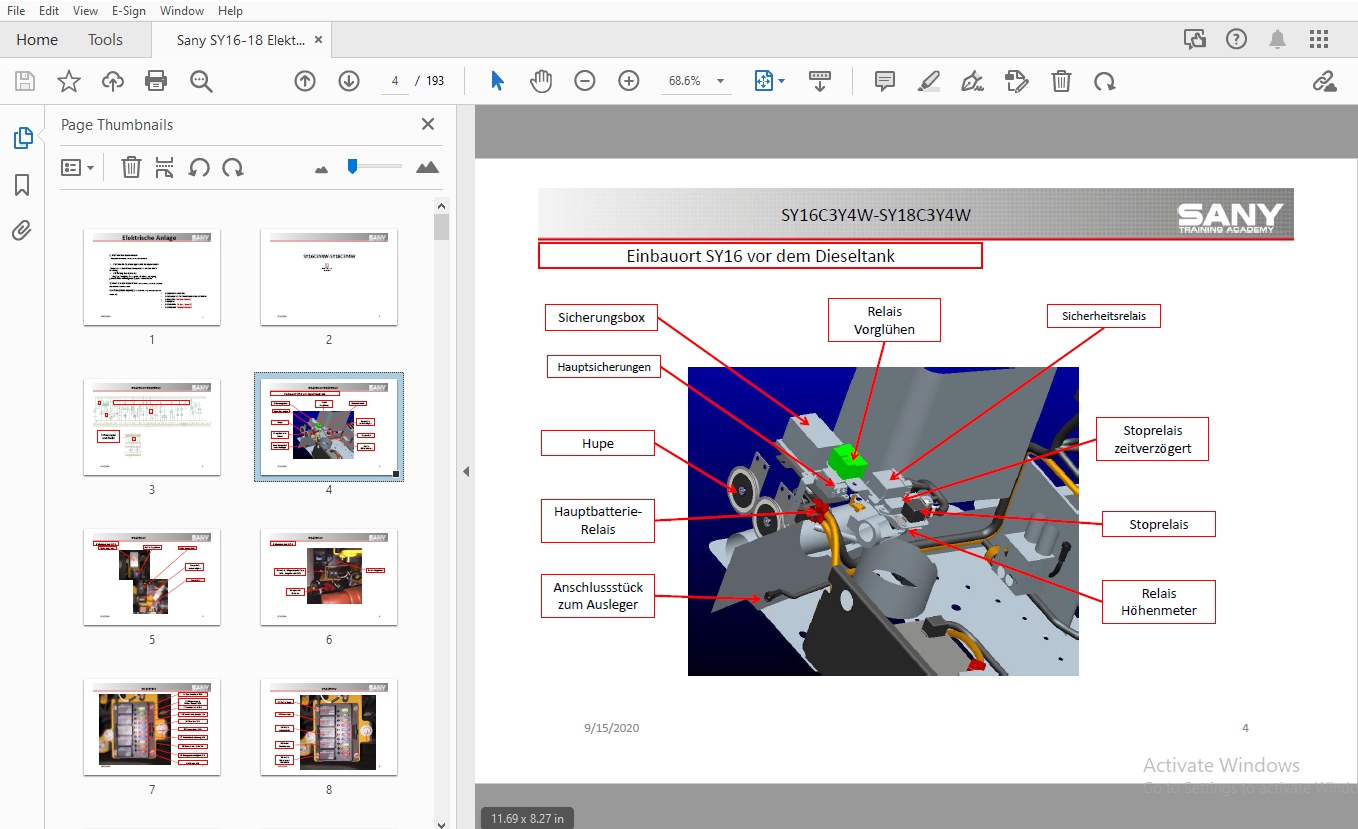Image resolution: width=1358 pixels, height=829 pixels.
Task: Open the apps grid icon
Action: coord(1319,39)
